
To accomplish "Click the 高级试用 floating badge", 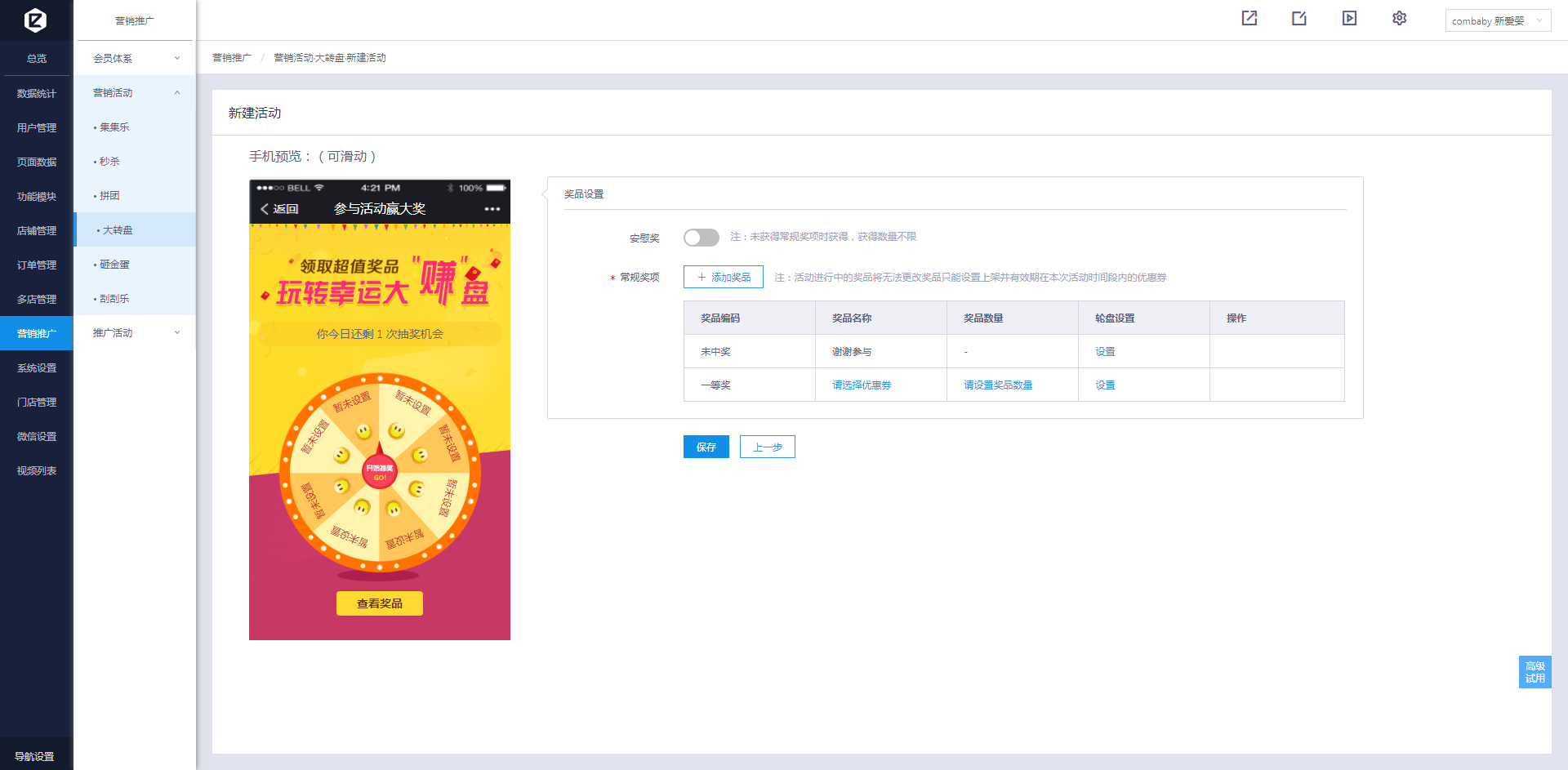I will click(x=1535, y=672).
